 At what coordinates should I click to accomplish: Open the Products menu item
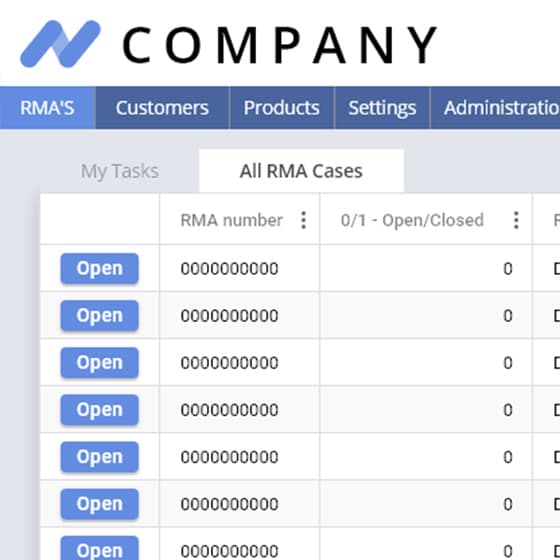282,108
